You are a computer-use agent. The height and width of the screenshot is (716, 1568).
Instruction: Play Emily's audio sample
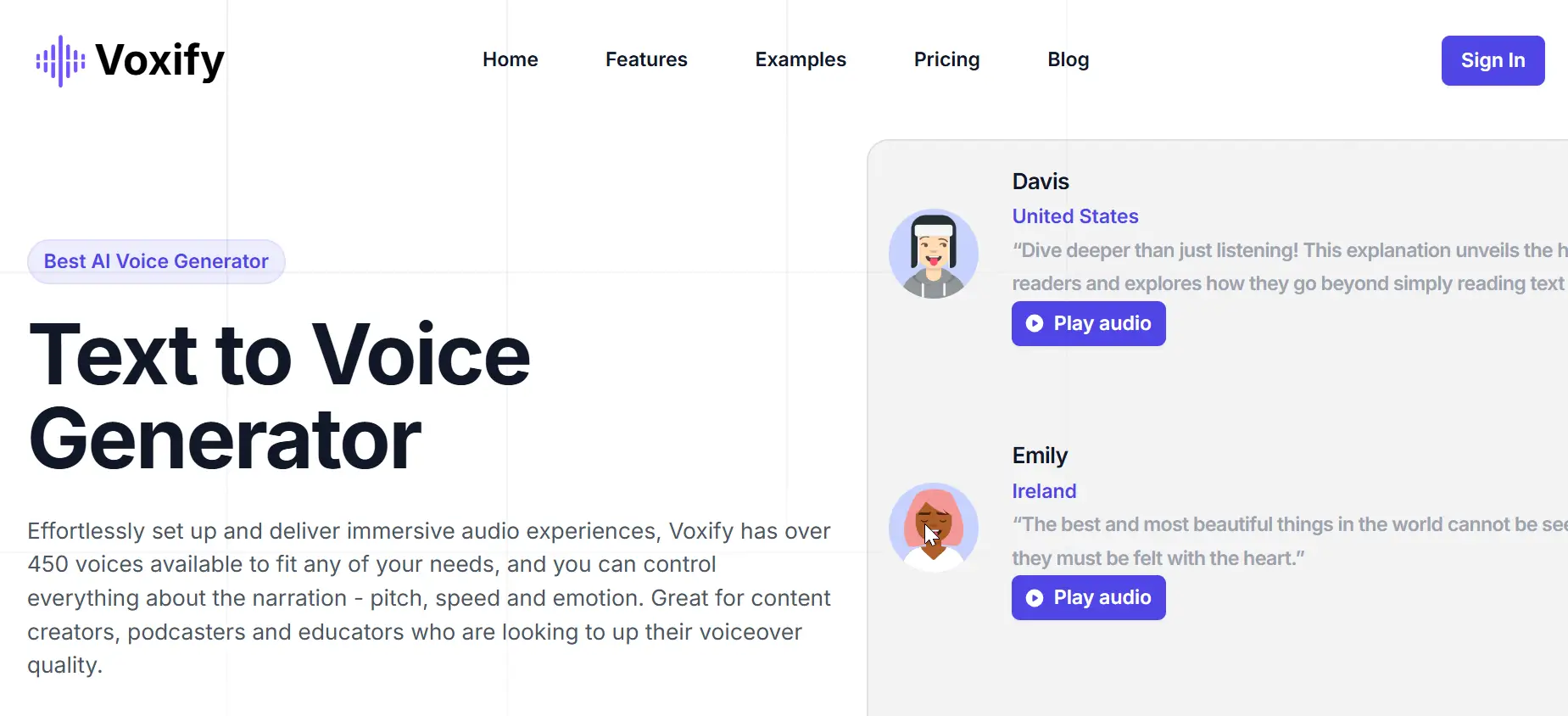[x=1088, y=597]
